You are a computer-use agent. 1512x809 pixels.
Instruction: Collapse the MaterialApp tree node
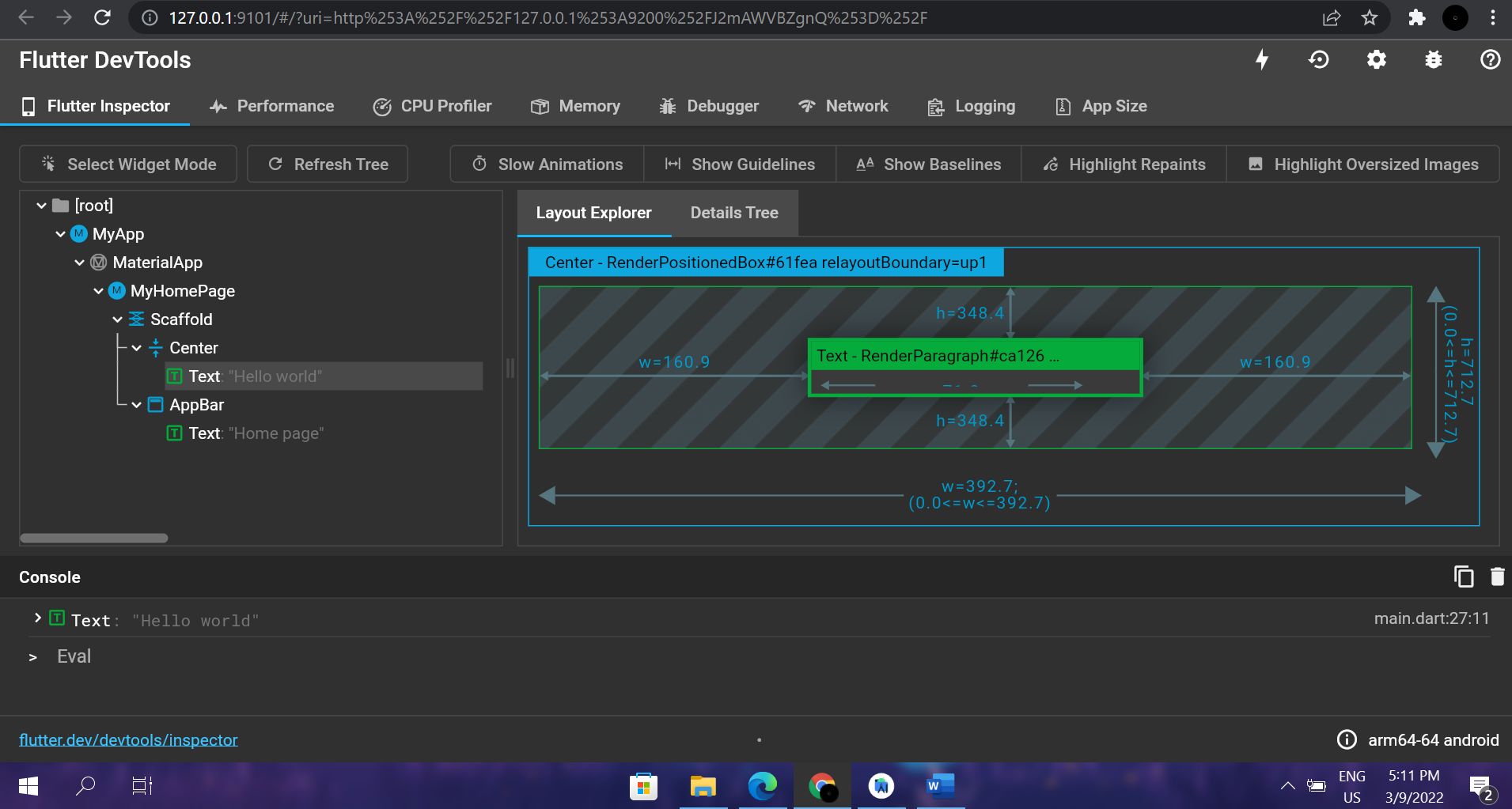tap(79, 263)
